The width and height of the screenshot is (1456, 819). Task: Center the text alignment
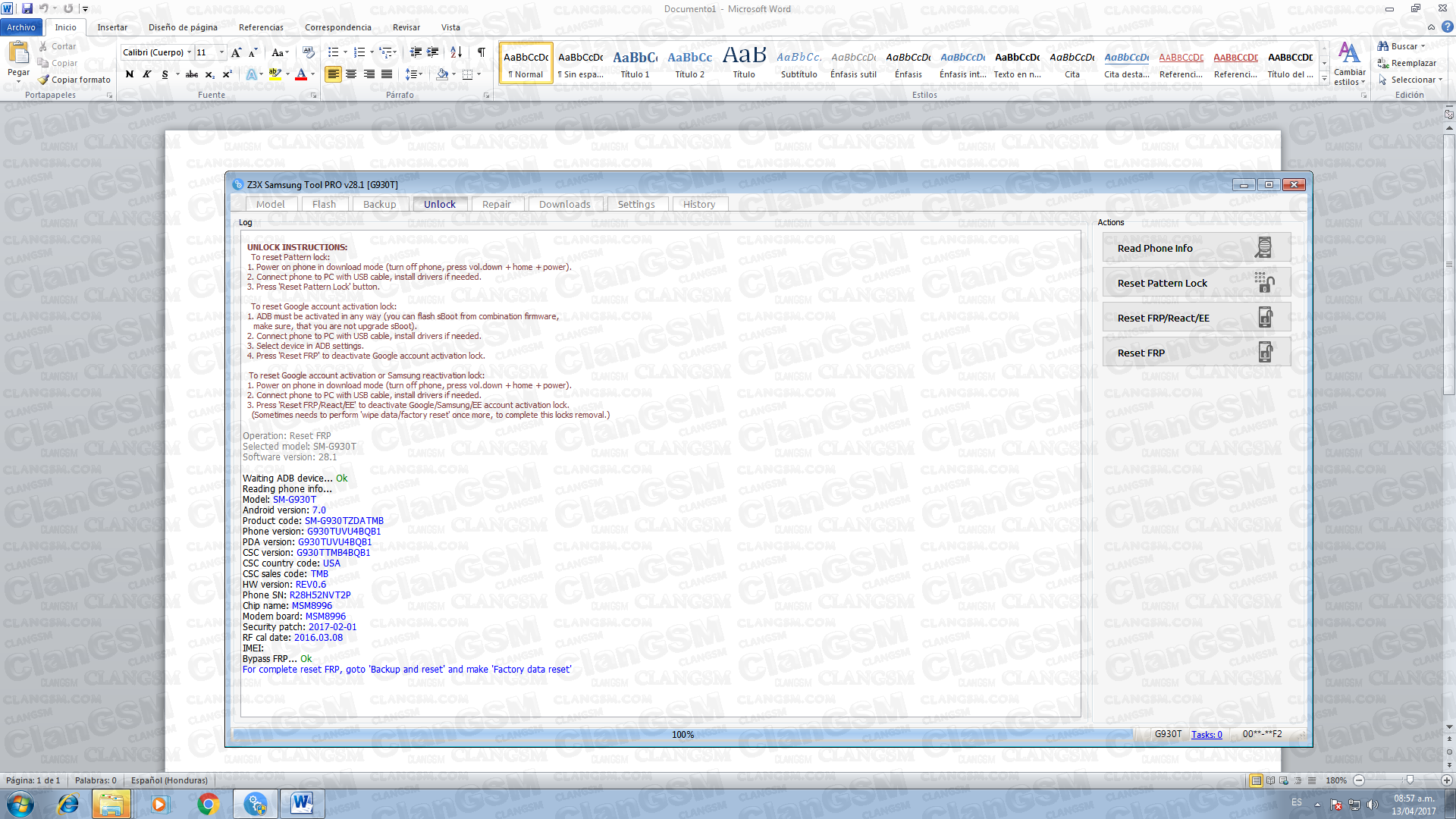[x=351, y=74]
